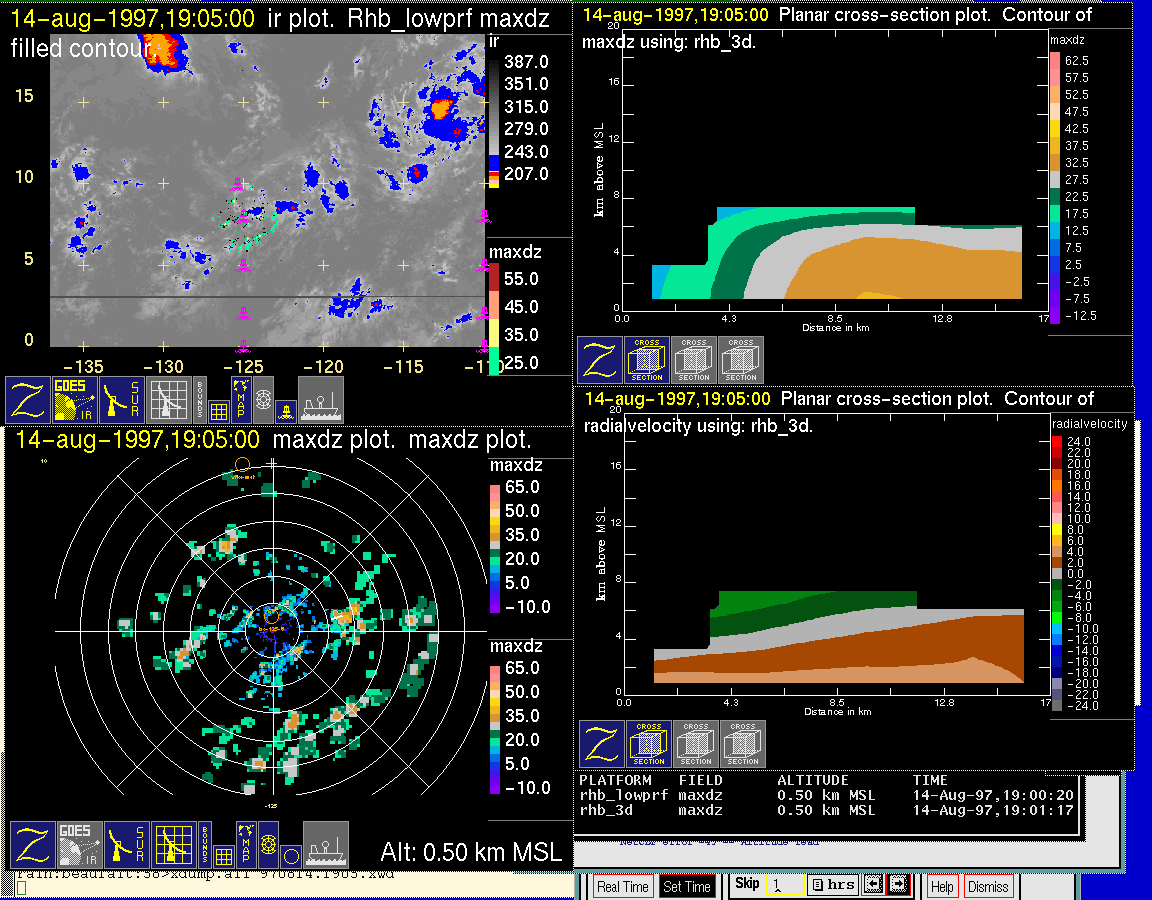Click the Z icon in the ir plot toolbar
This screenshot has width=1152, height=900.
(29, 400)
